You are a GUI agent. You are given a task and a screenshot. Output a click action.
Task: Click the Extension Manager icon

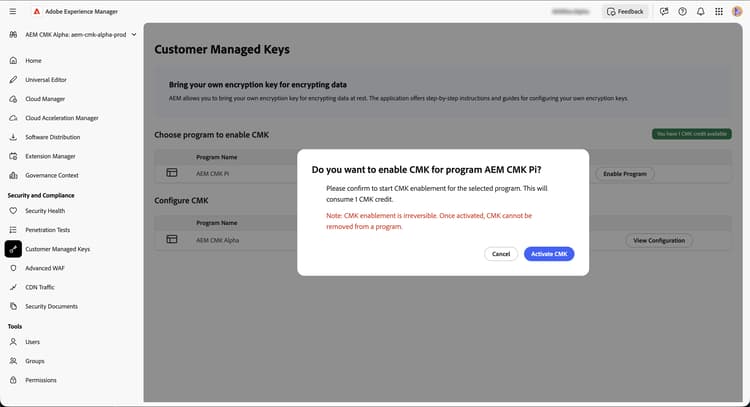[x=13, y=156]
